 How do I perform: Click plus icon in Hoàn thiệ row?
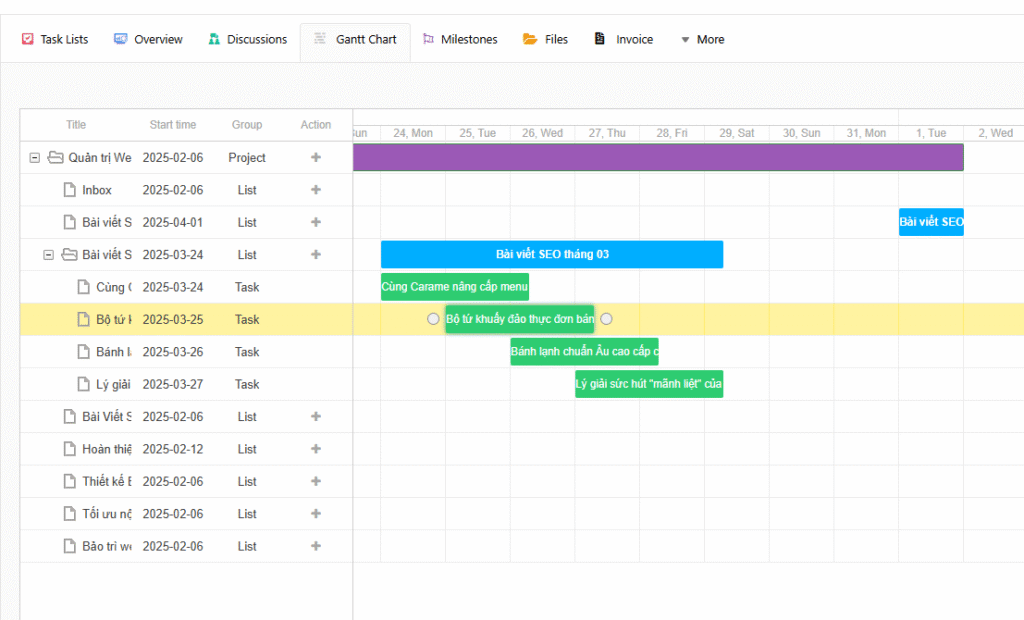click(x=316, y=449)
